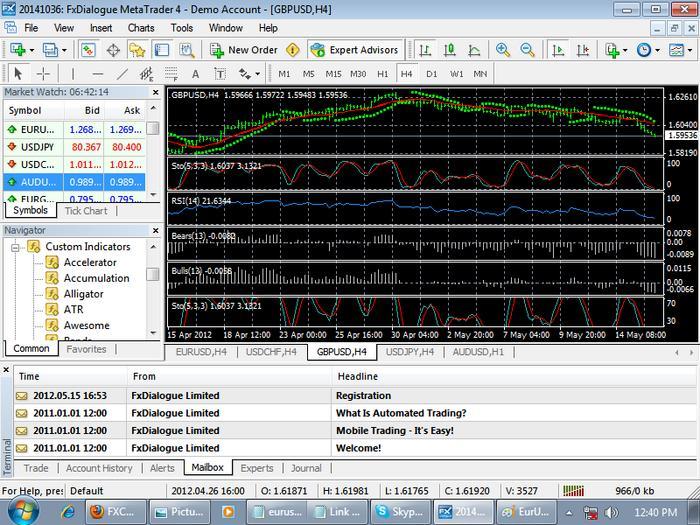This screenshot has width=700, height=525.
Task: Select the Fibonacci retracement tool
Action: [x=171, y=74]
